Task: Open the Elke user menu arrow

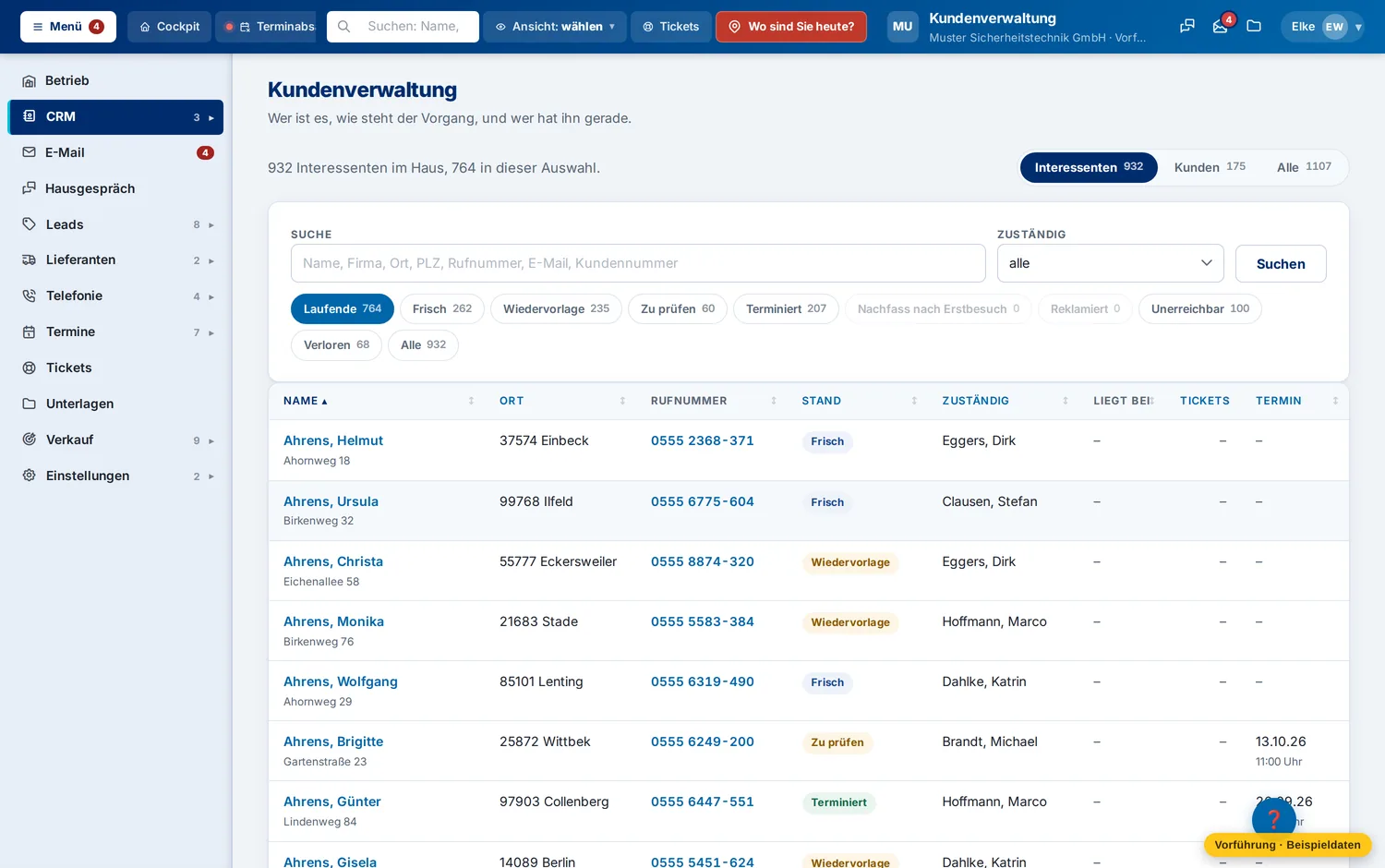Action: coord(1358,28)
